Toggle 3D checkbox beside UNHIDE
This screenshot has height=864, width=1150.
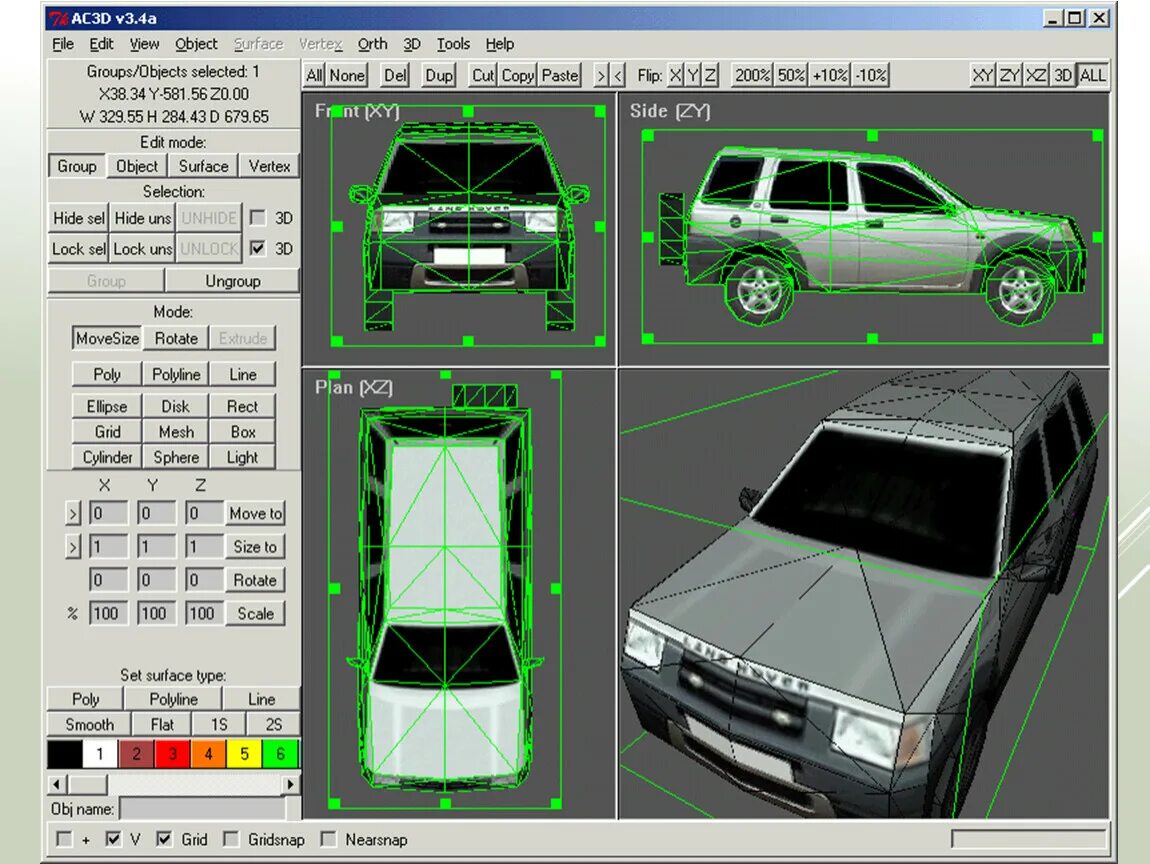coord(257,218)
